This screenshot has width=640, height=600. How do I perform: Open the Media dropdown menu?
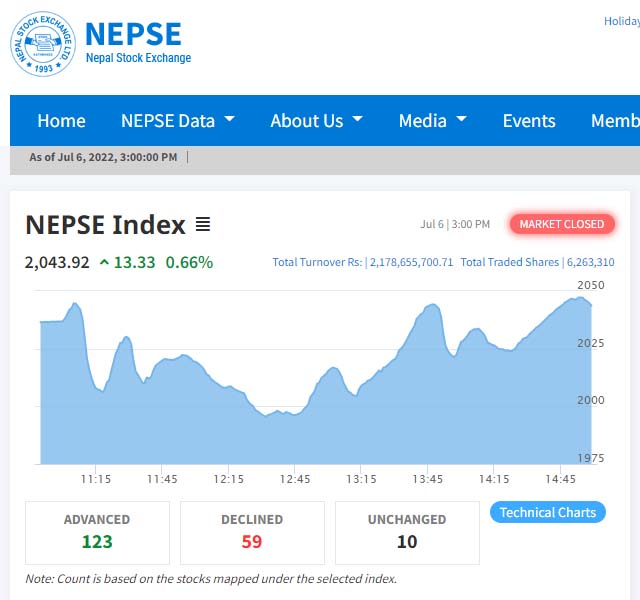tap(433, 121)
